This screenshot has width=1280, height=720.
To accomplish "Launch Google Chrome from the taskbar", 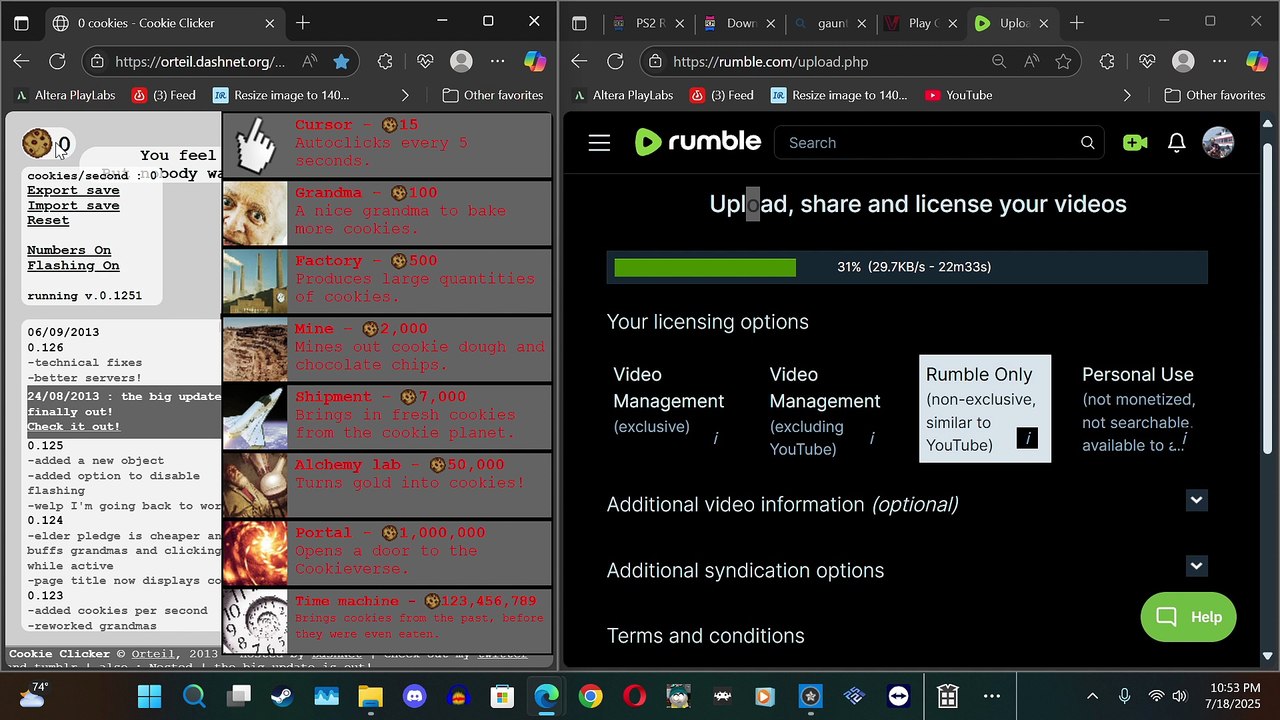I will pos(590,696).
